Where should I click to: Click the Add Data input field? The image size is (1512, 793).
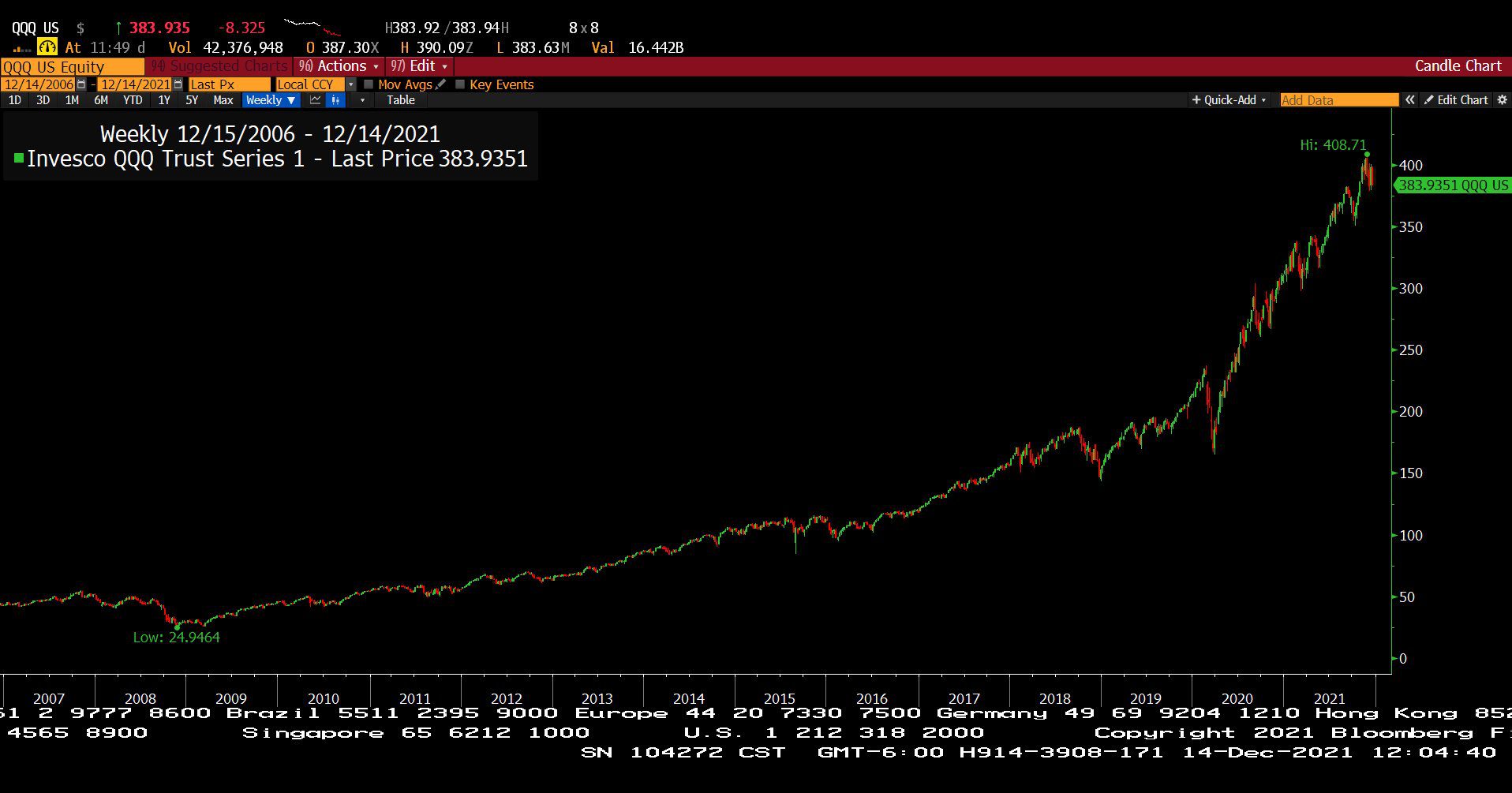click(x=1338, y=100)
